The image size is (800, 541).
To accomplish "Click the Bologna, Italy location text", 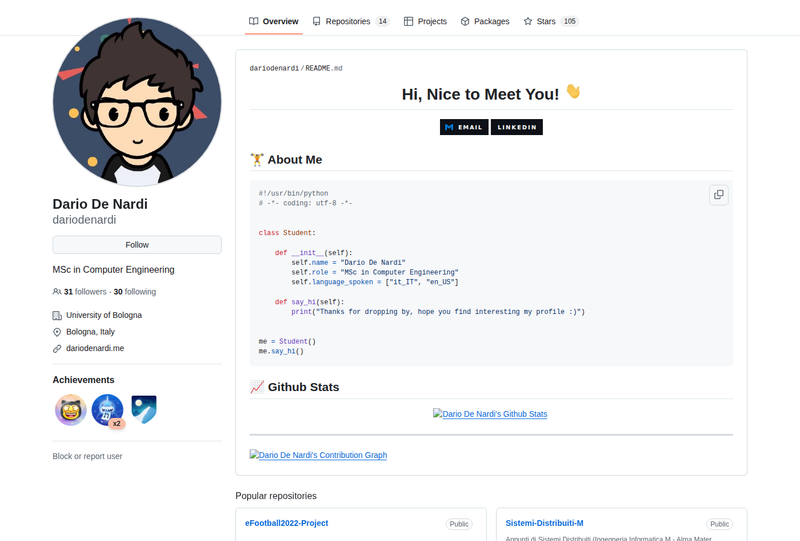I will click(x=90, y=332).
